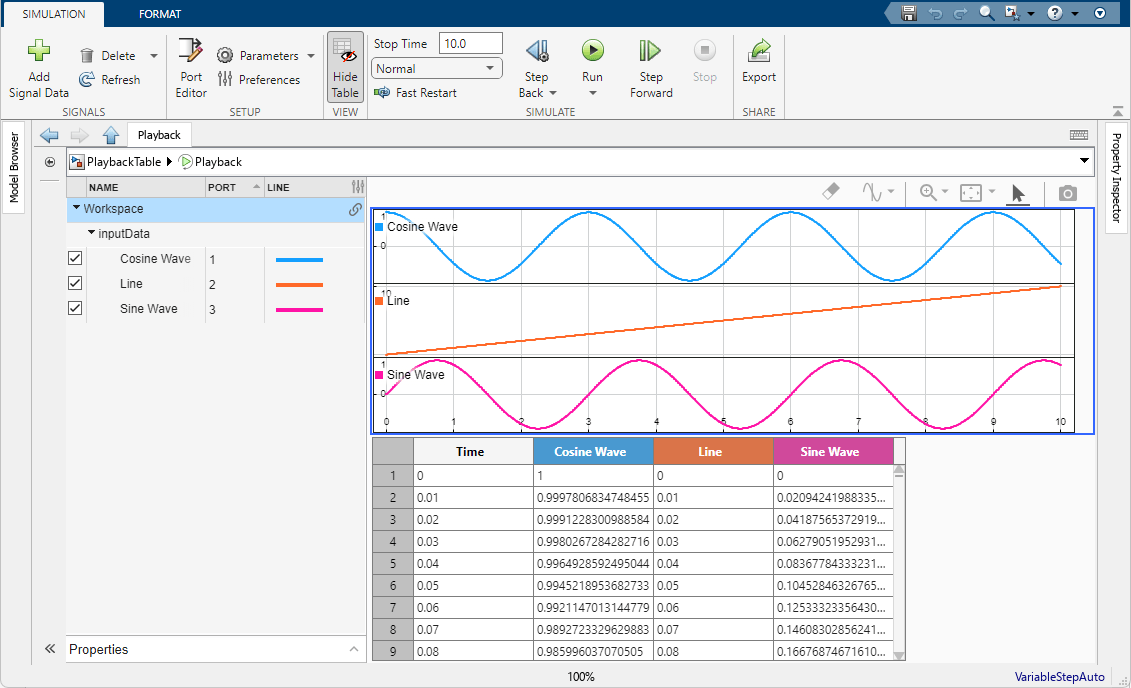Click the Stop Time input field

(470, 43)
